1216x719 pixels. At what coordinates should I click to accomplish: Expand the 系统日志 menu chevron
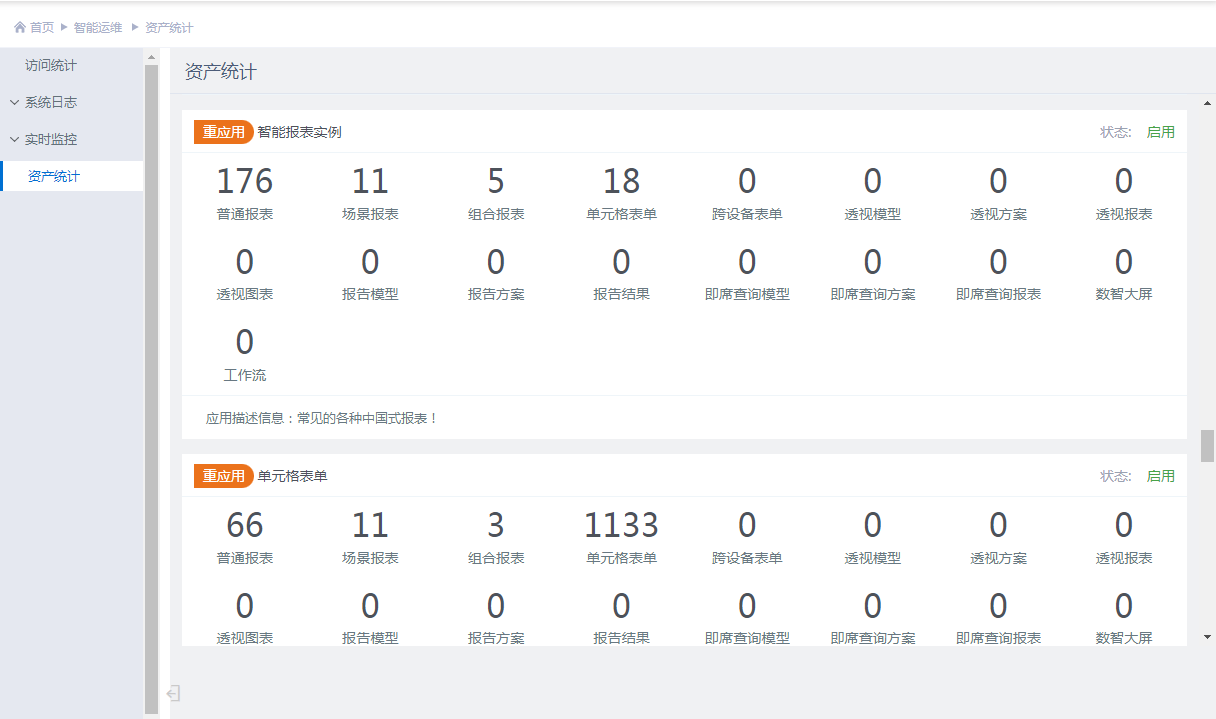pyautogui.click(x=14, y=102)
